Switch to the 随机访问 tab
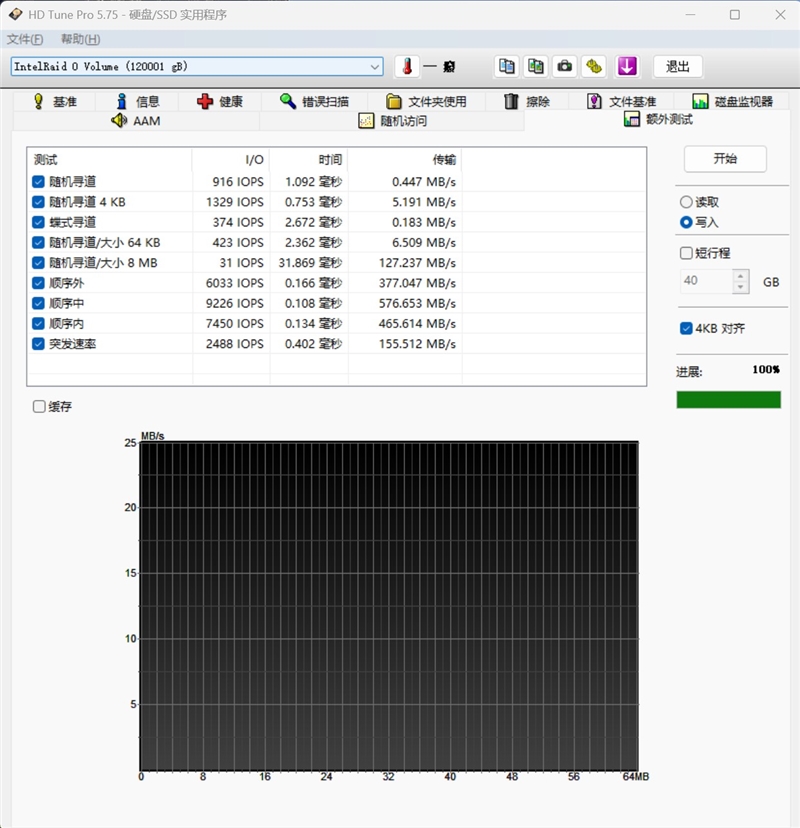The image size is (800, 828). click(392, 121)
